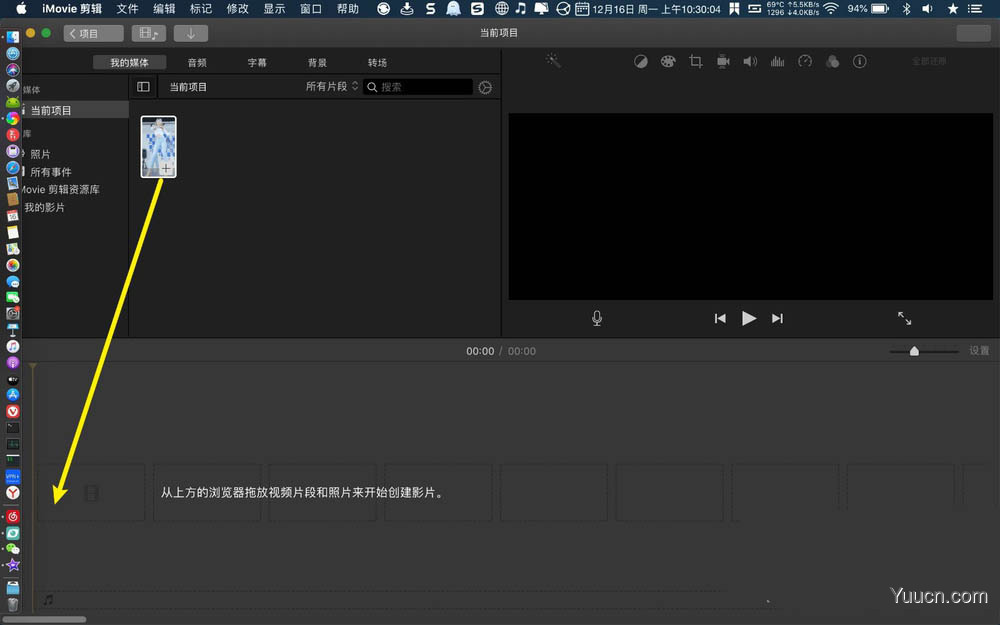This screenshot has height=625, width=1000.
Task: Open the speed adjustment tool
Action: 805,61
